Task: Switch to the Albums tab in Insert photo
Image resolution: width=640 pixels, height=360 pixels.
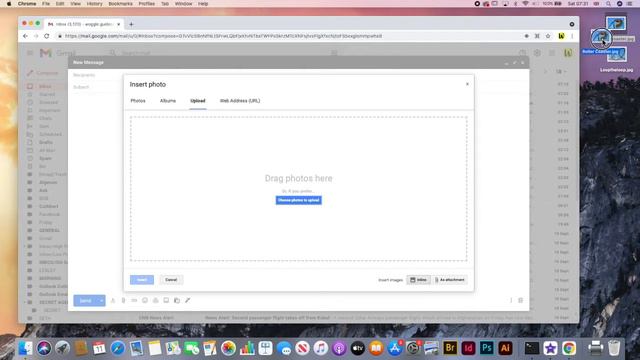Action: tap(168, 101)
